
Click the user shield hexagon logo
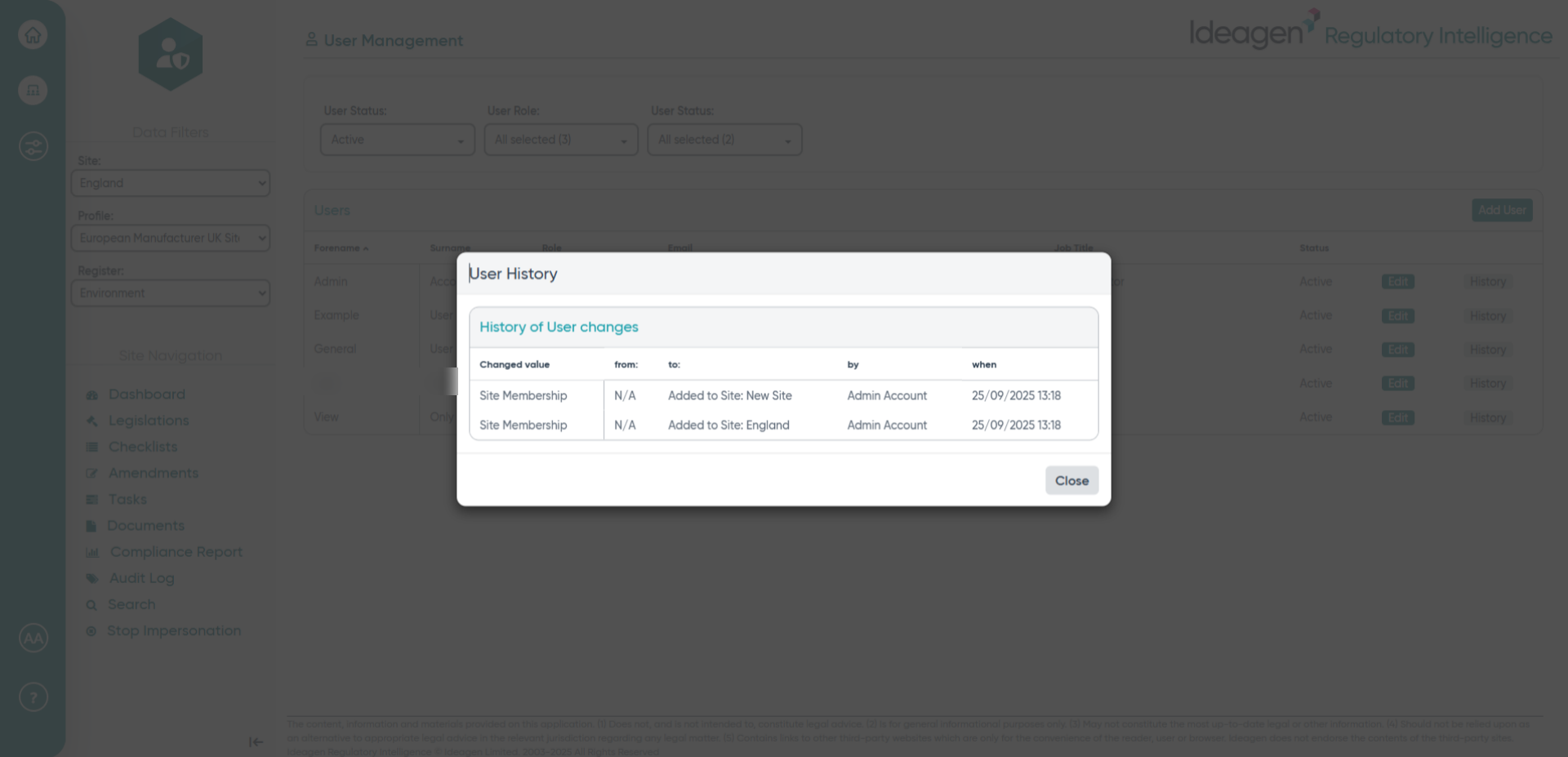click(171, 54)
